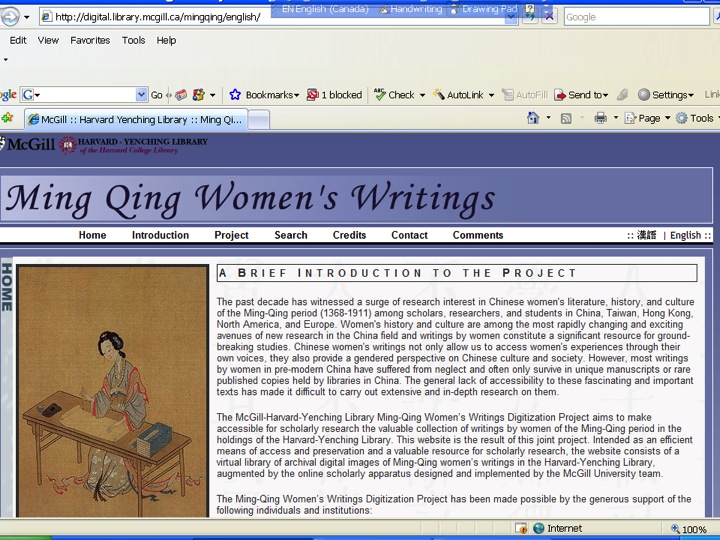Open the Send to menu
The width and height of the screenshot is (720, 540).
point(581,95)
